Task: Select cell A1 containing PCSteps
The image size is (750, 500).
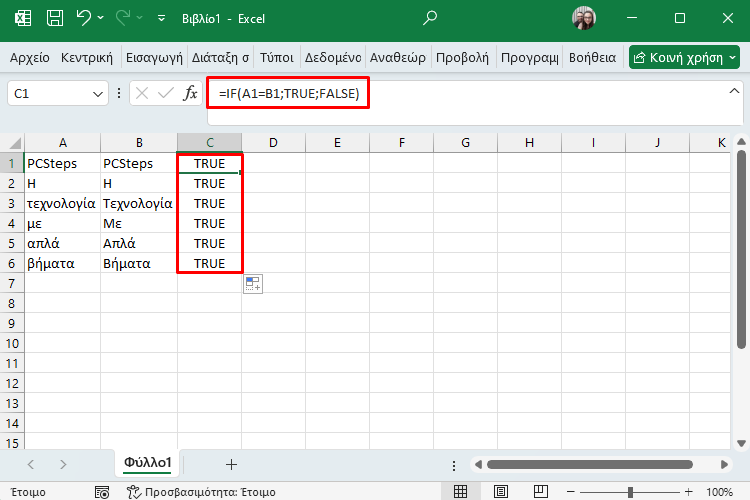Action: (63, 164)
